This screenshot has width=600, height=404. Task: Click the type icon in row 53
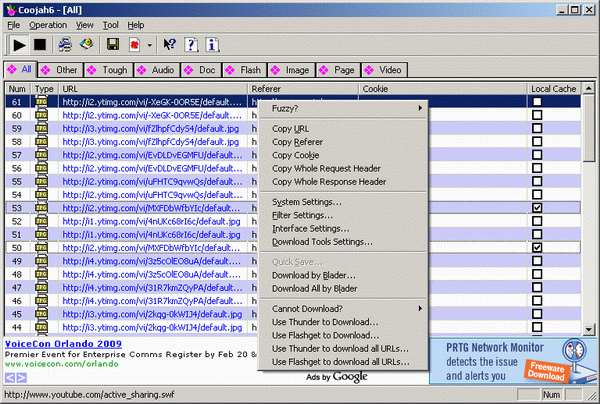point(41,208)
